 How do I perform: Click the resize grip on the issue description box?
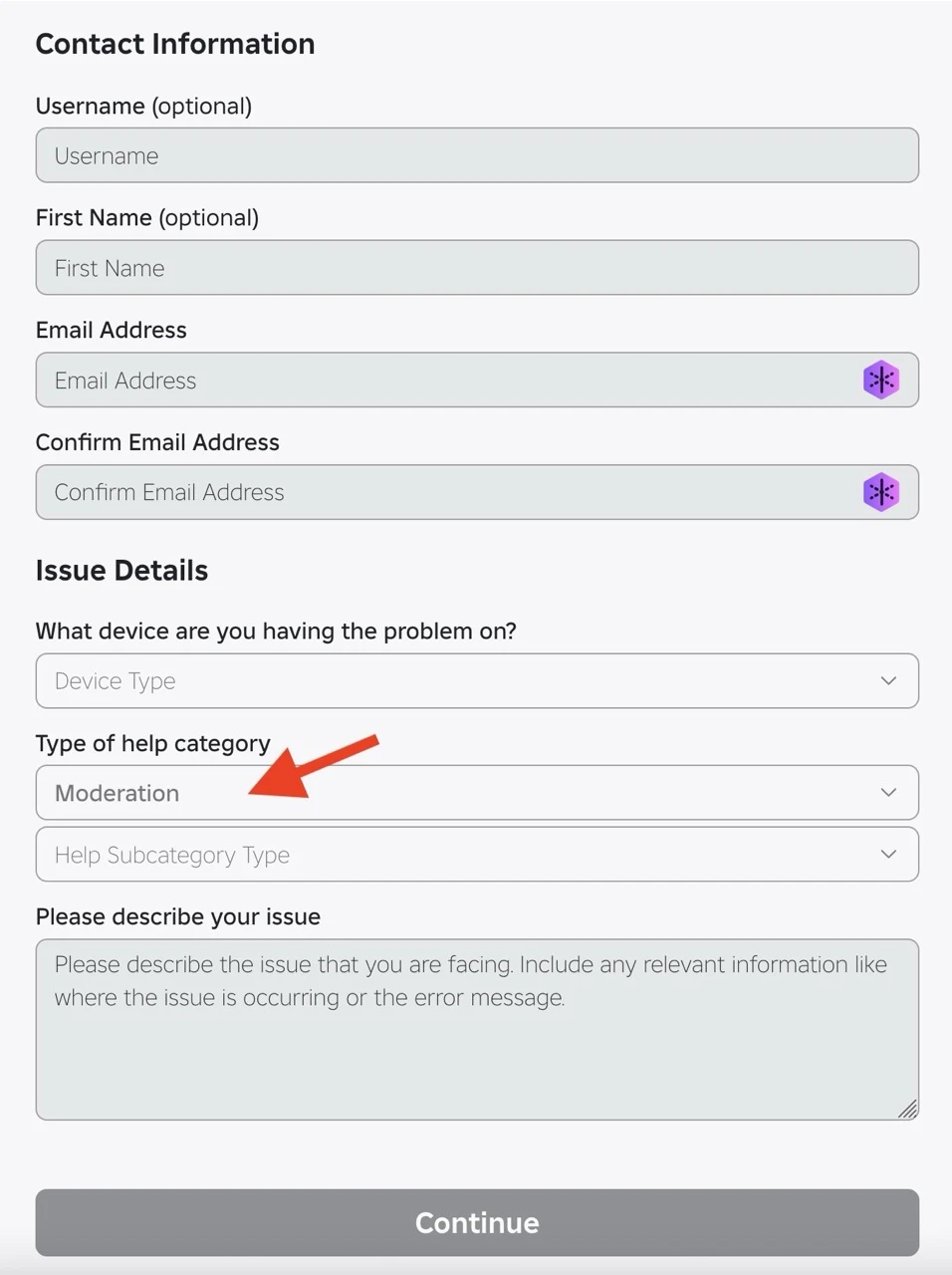click(x=907, y=1109)
